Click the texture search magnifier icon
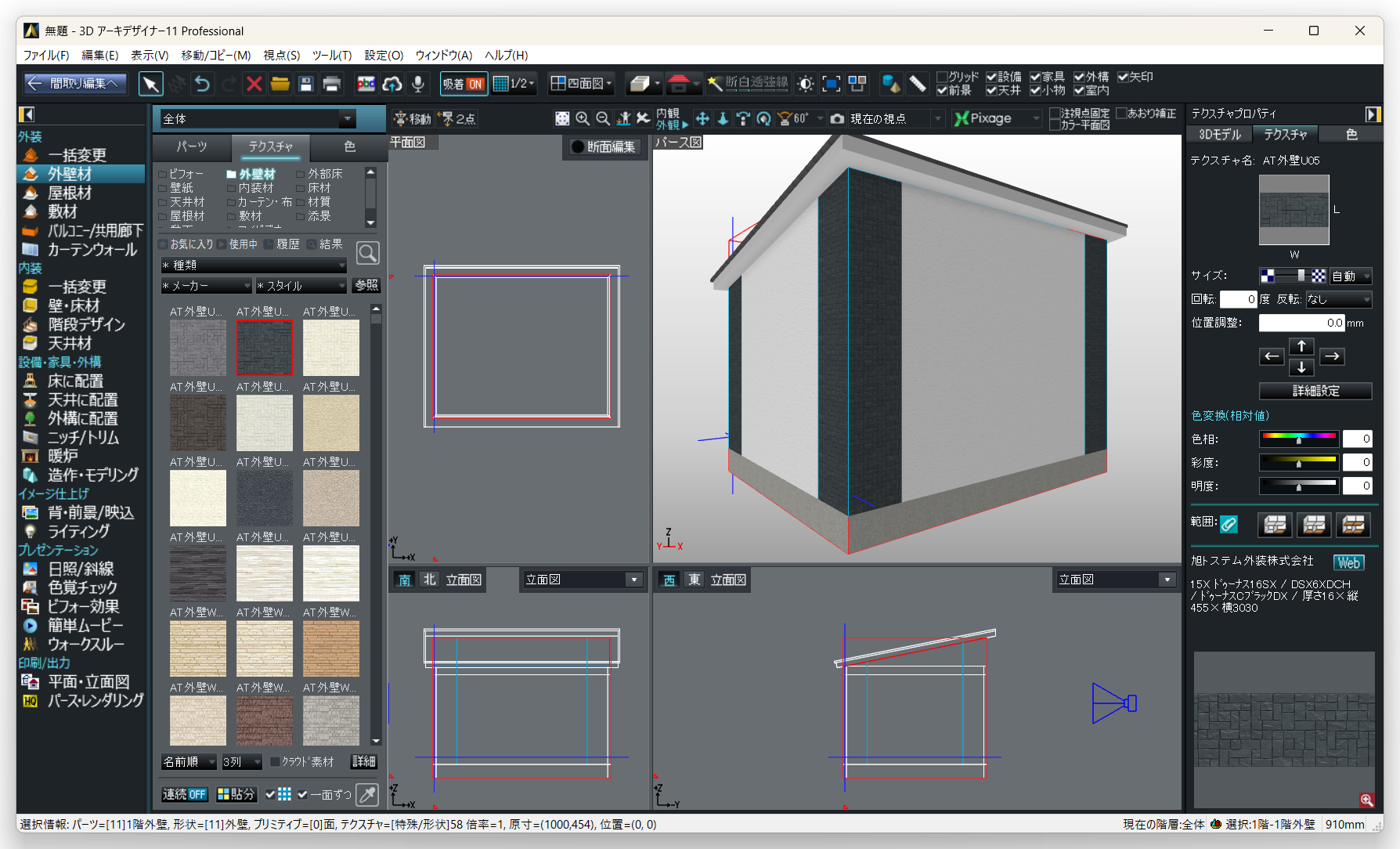The width and height of the screenshot is (1400, 849). tap(367, 253)
